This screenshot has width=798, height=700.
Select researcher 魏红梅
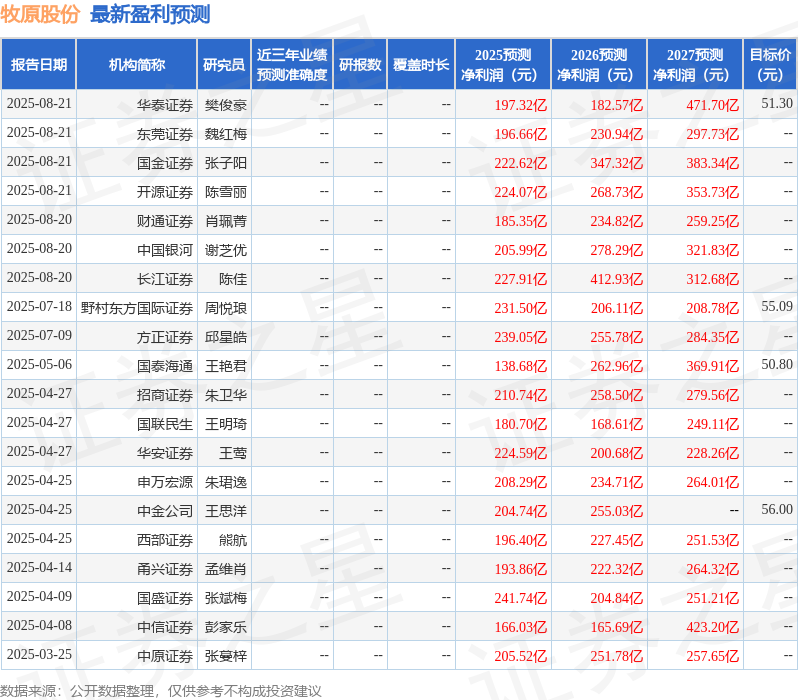point(226,134)
